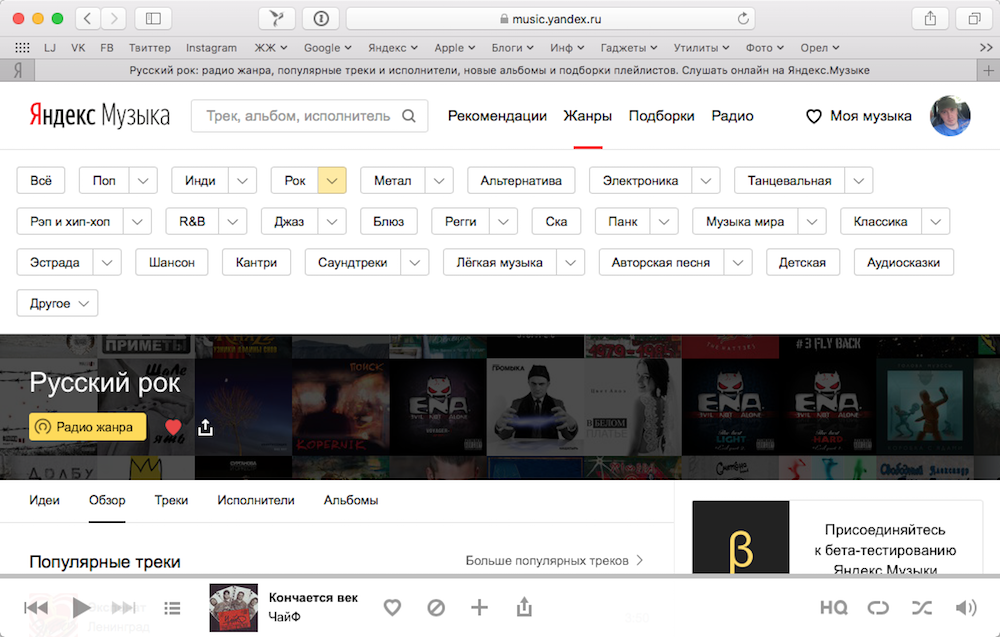Open the Apple bookmarks folder
Screen dimensions: 1000x637
(454, 48)
